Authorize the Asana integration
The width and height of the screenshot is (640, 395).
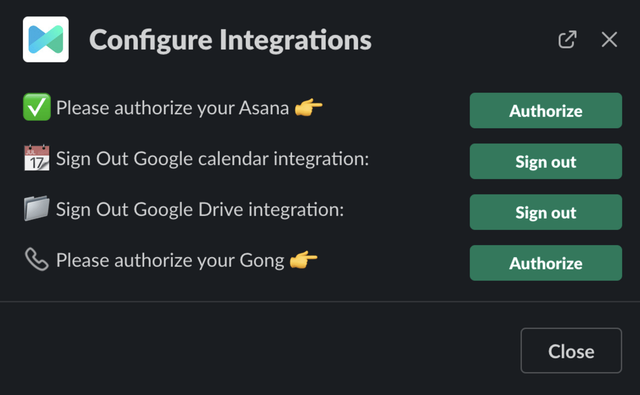tap(546, 111)
